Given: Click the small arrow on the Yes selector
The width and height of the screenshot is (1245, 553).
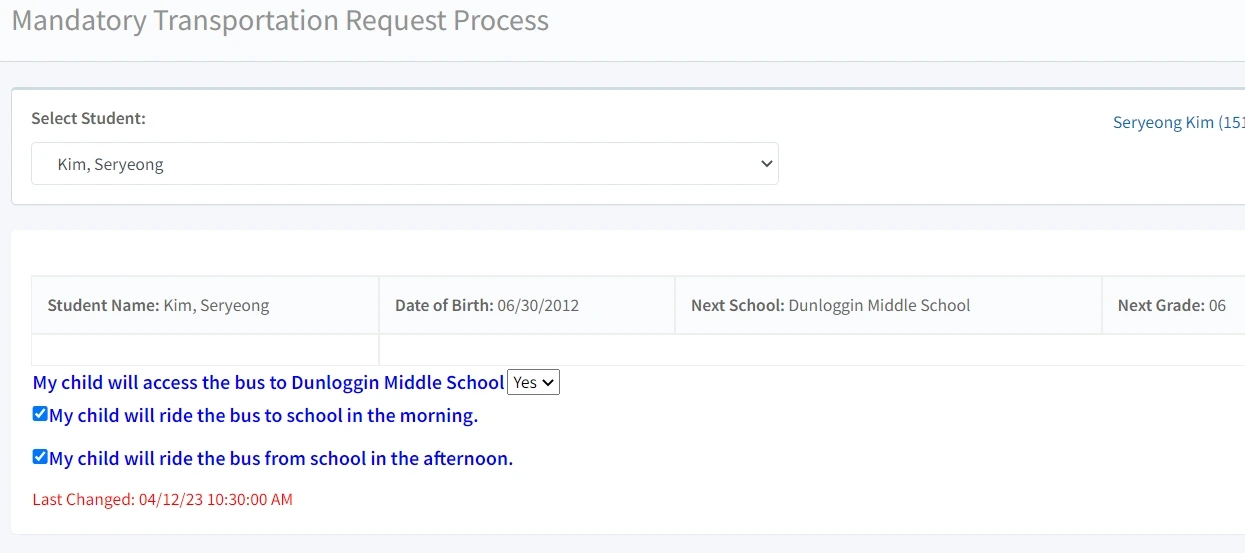Looking at the screenshot, I should click(x=548, y=383).
